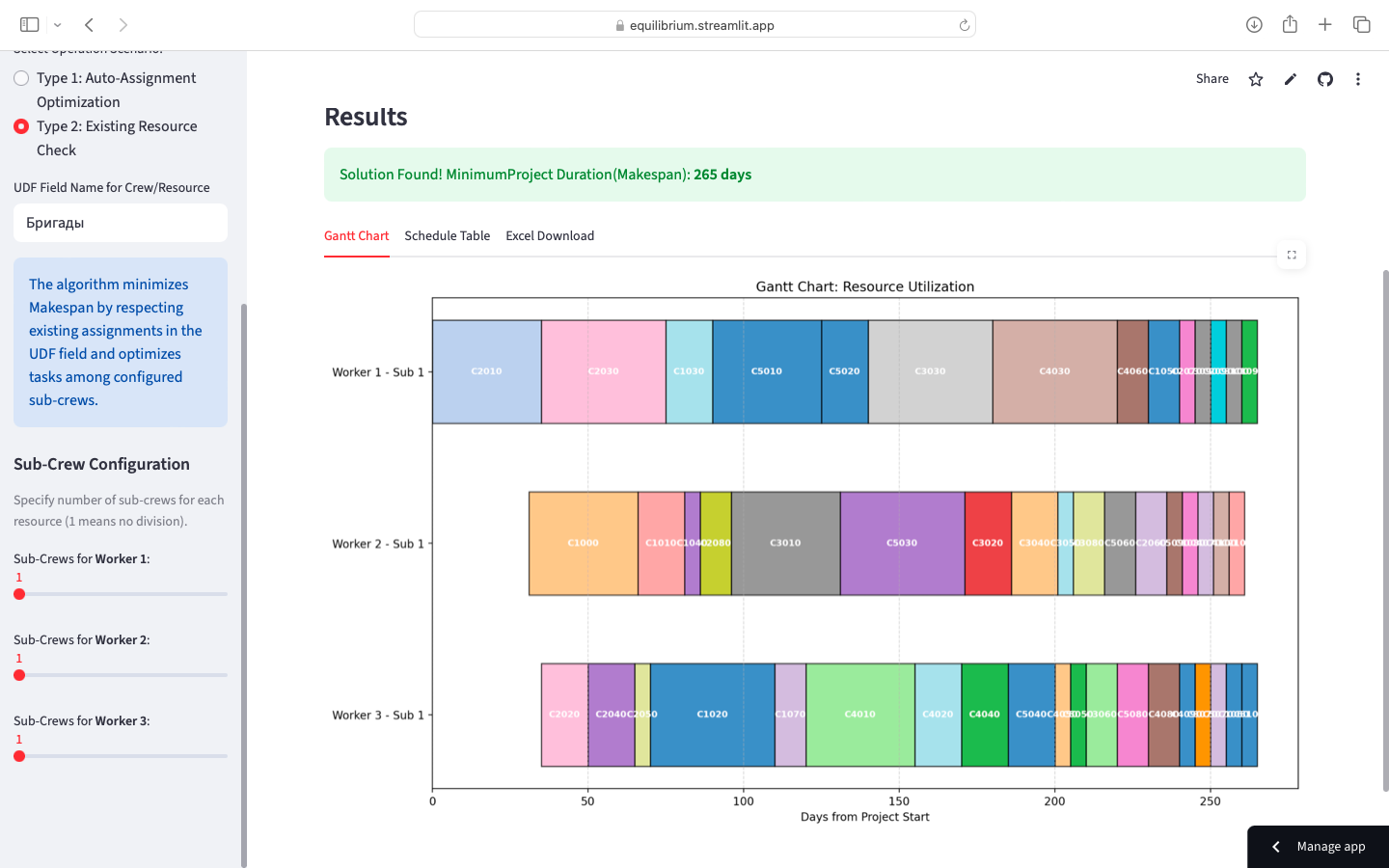Expand the Manage app panel
The height and width of the screenshot is (868, 1389).
click(x=1318, y=847)
